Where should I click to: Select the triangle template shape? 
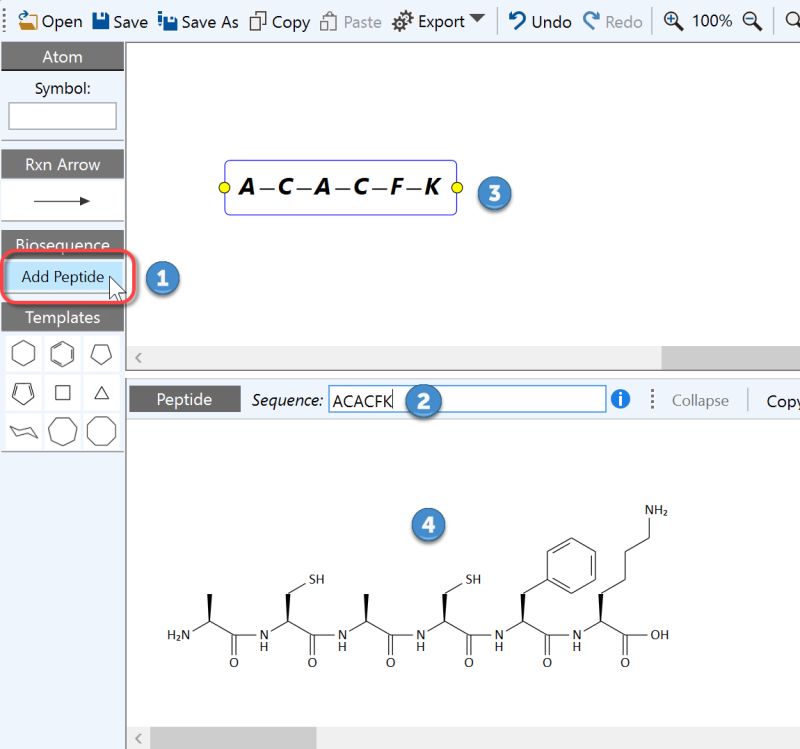click(x=101, y=392)
